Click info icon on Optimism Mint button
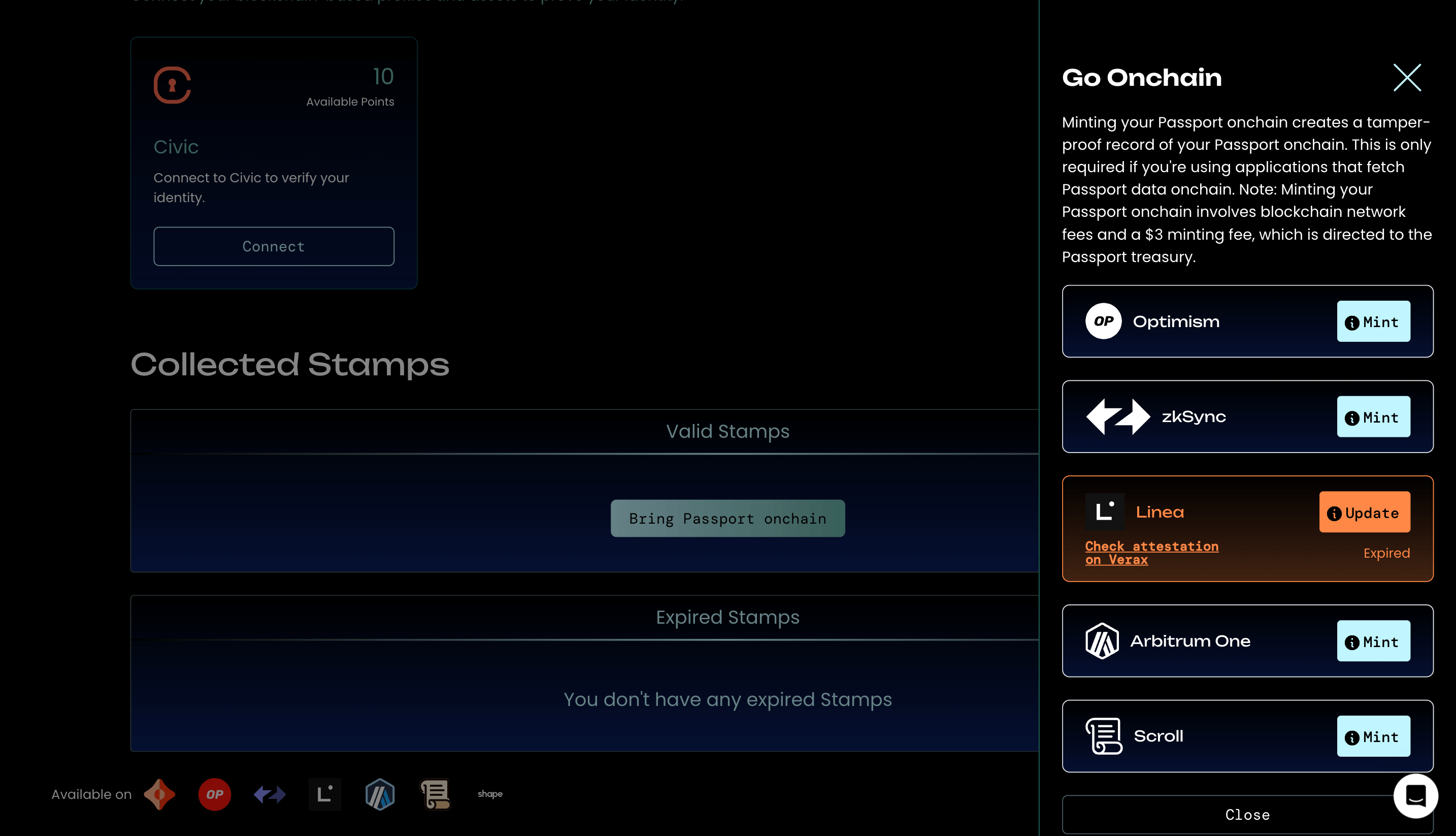 1352,323
